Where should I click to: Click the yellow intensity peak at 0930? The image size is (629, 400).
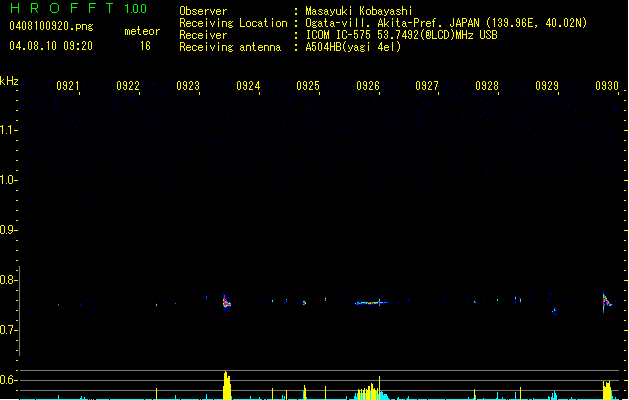click(607, 390)
